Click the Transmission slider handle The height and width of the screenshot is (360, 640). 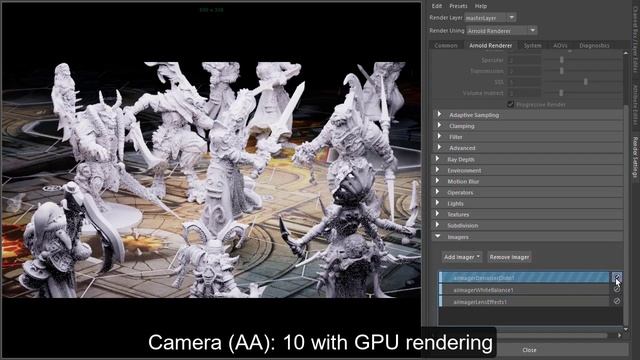[x=562, y=71]
